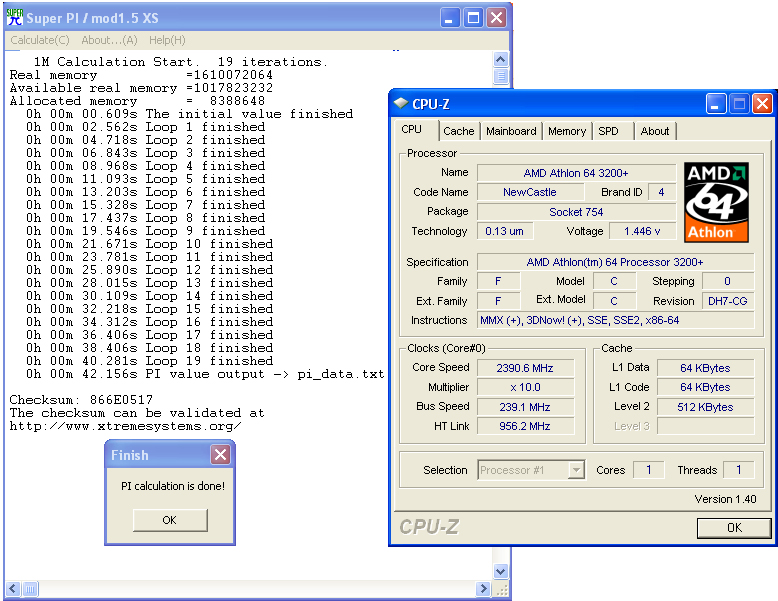778x601 pixels.
Task: Close the CPU-Z window
Action: 762,104
